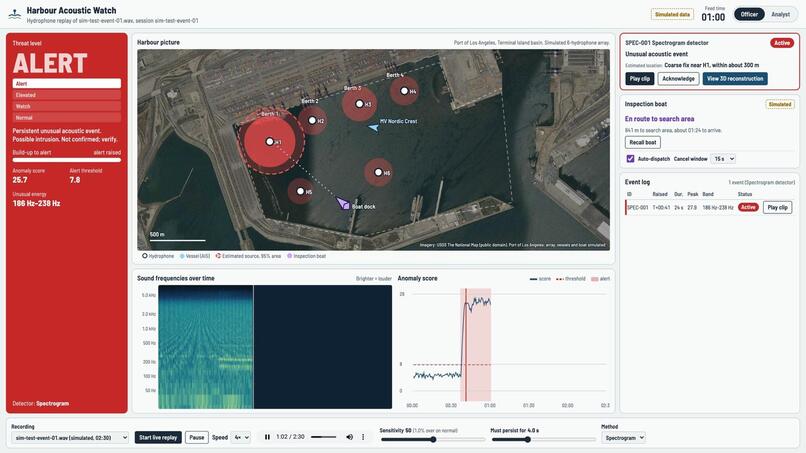Click the red alert marker in Anomaly score chart
This screenshot has height=453, width=806.
pyautogui.click(x=466, y=345)
